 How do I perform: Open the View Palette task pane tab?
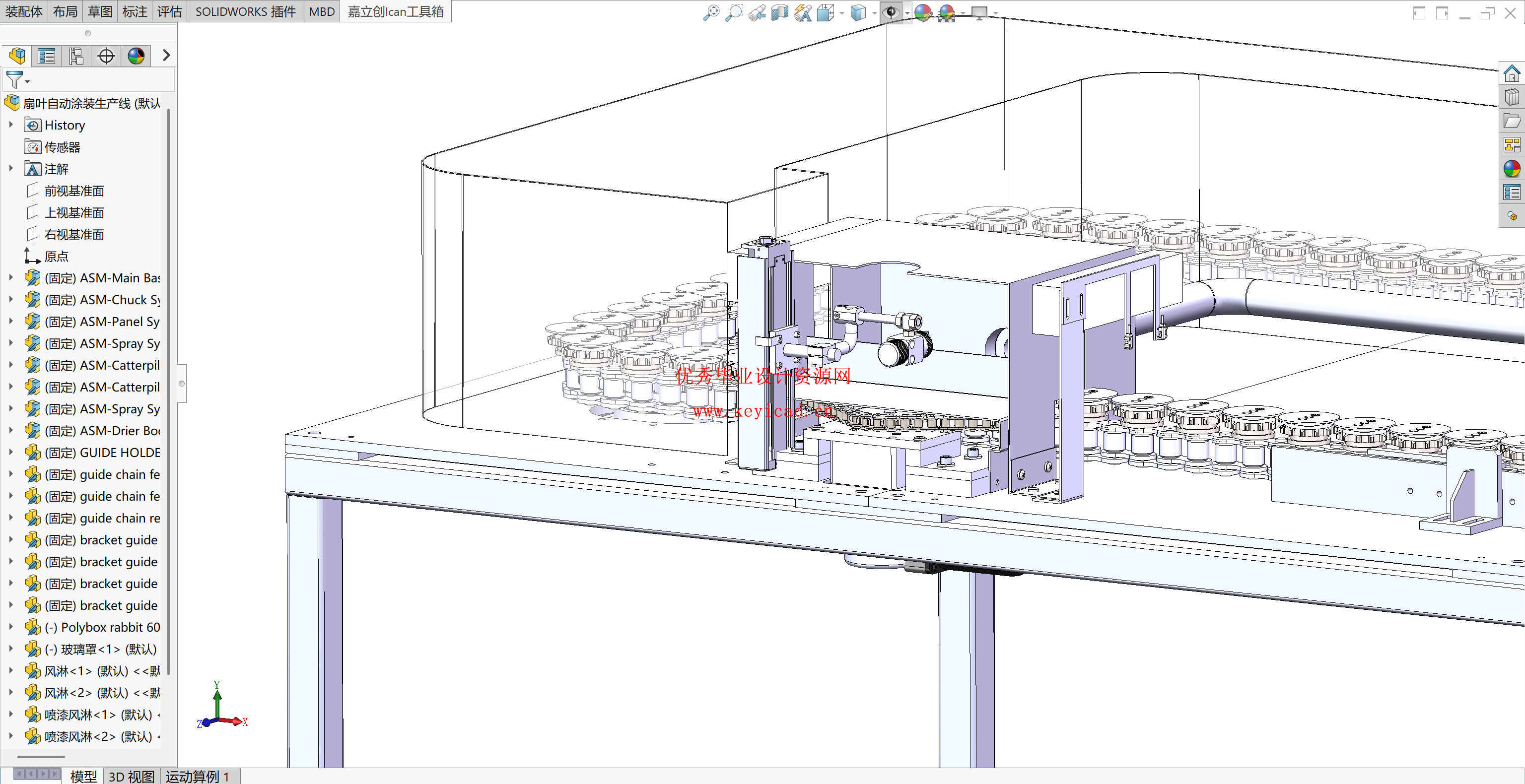(1512, 144)
